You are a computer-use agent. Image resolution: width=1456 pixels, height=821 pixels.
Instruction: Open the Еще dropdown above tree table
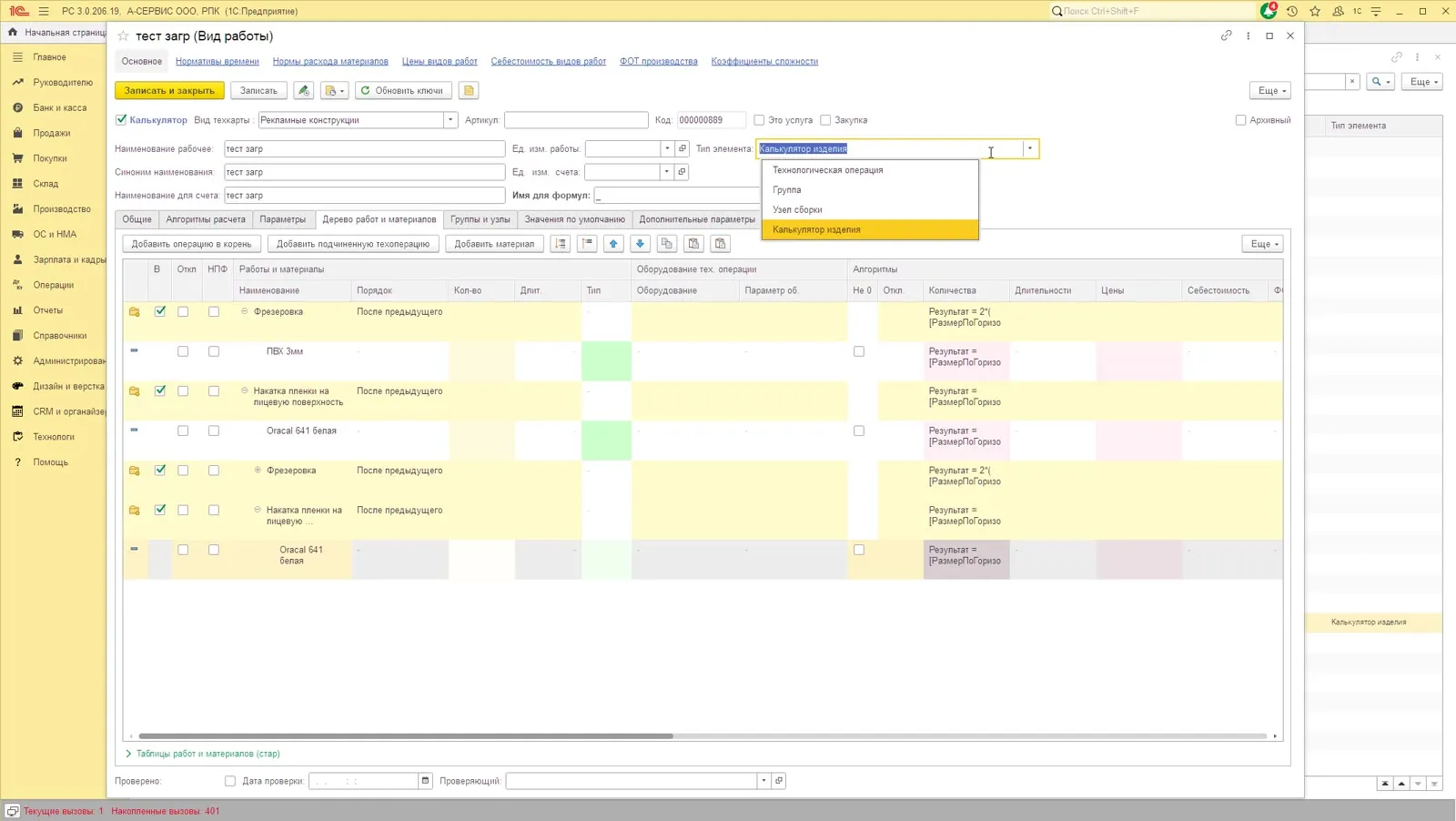[1265, 244]
